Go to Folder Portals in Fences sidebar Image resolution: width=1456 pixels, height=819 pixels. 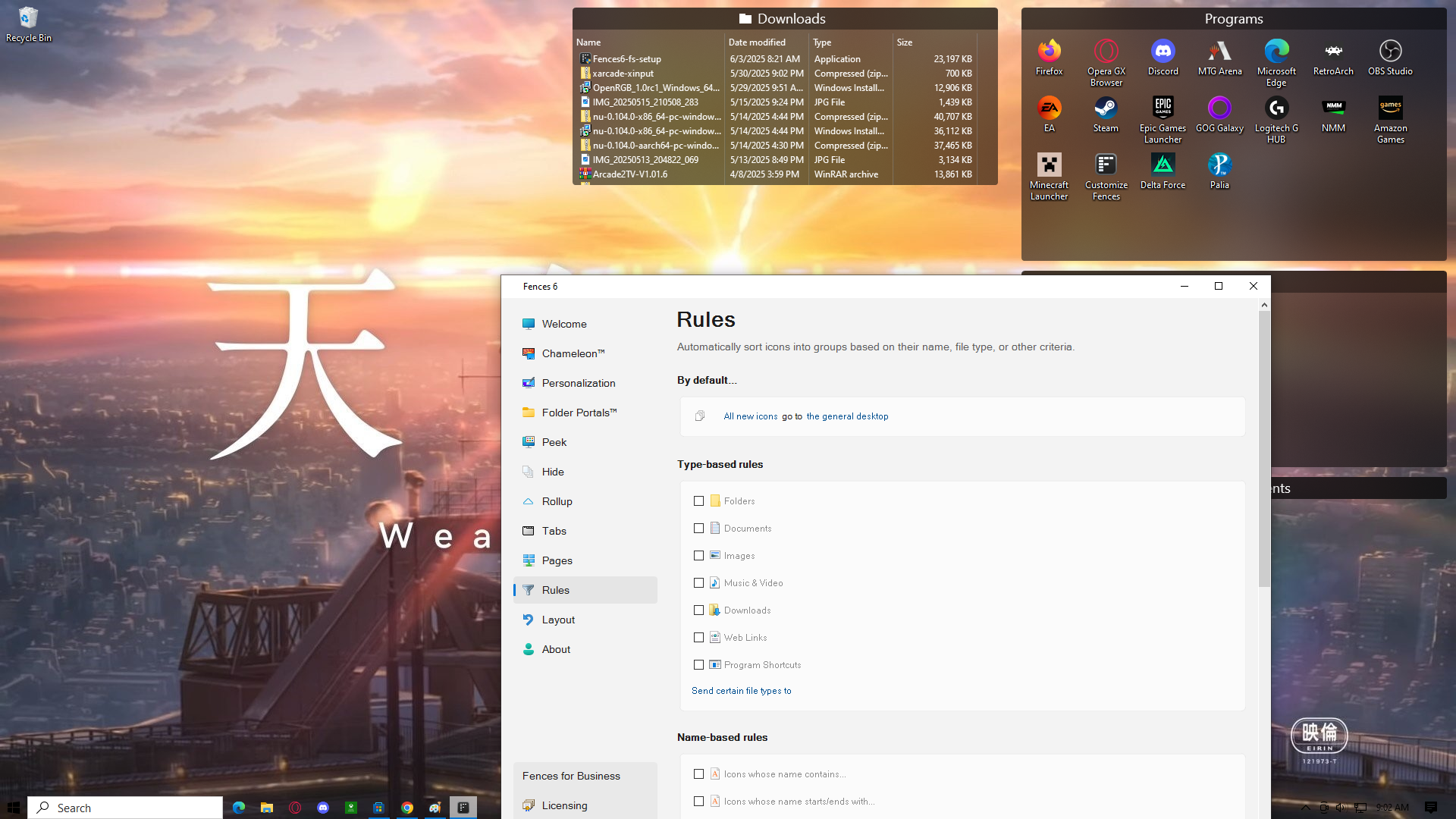tap(585, 413)
